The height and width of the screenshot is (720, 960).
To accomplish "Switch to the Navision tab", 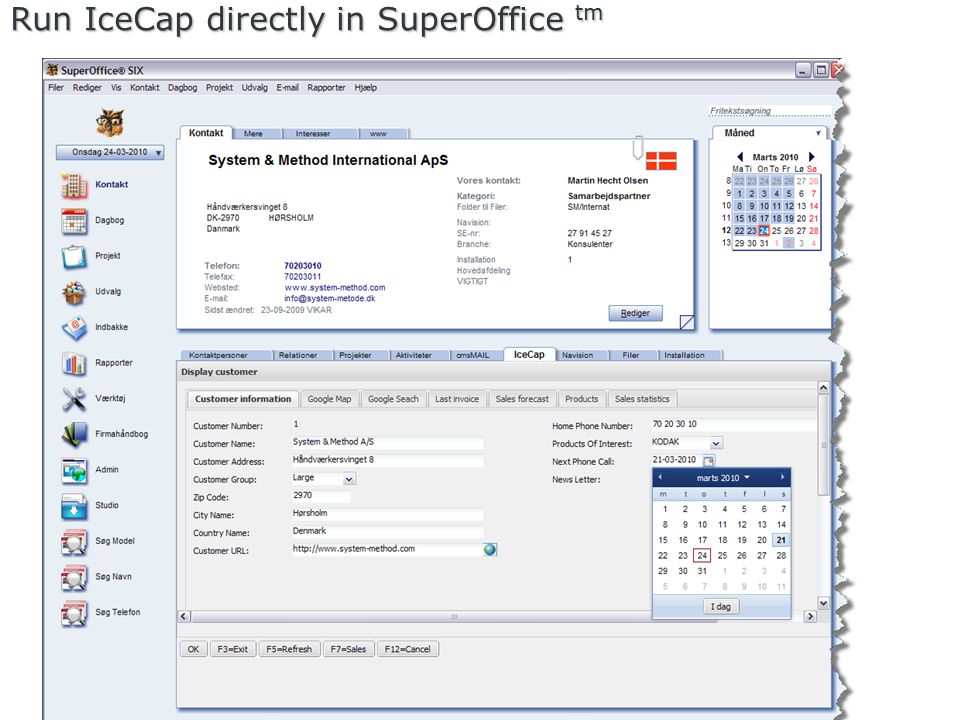I will 577,355.
